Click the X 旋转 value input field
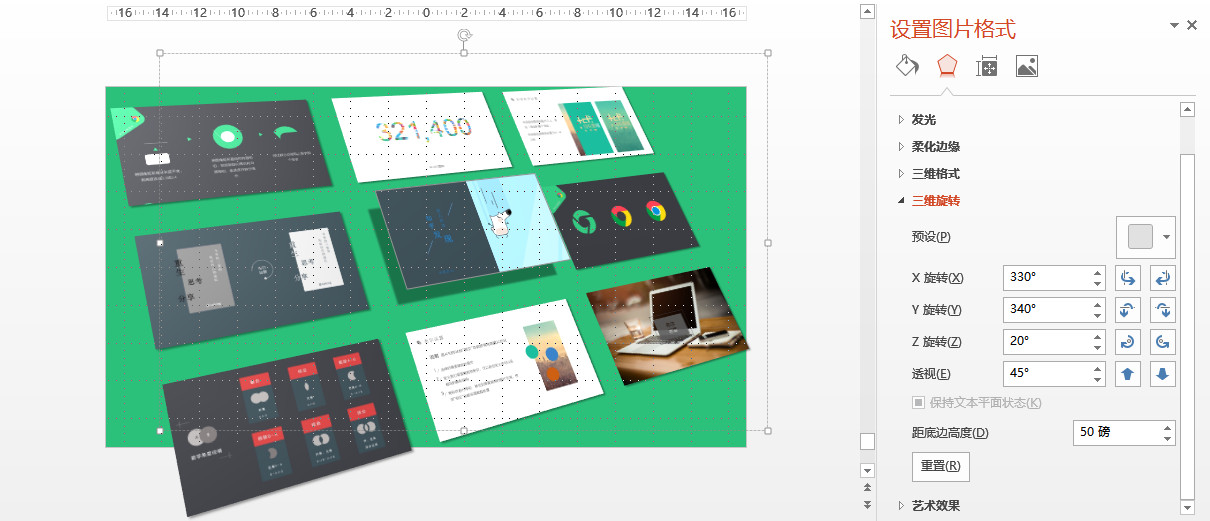Screen dimensions: 1210x521 pos(1046,278)
